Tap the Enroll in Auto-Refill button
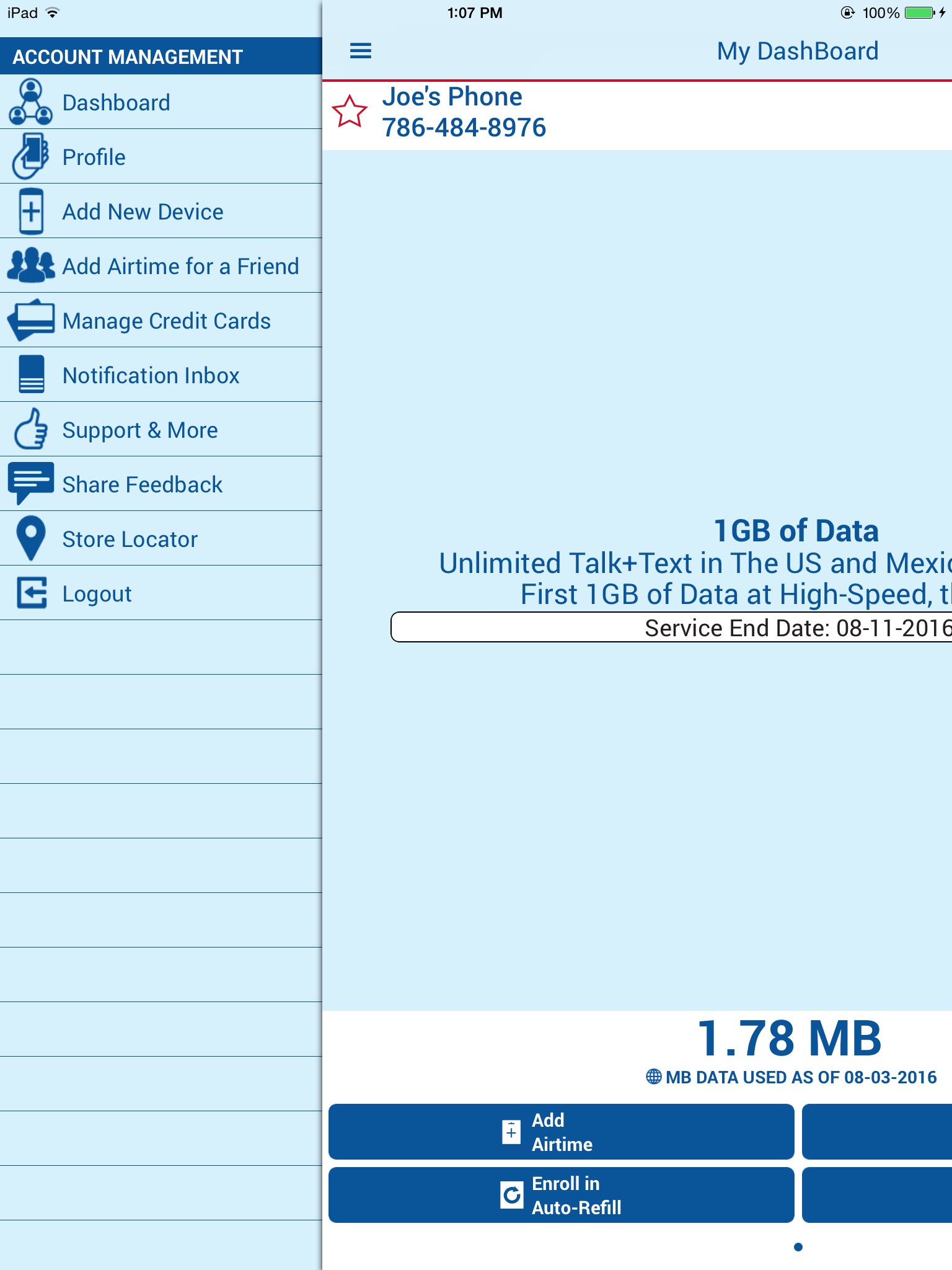Screen dimensions: 952x1270 pyautogui.click(x=561, y=1195)
